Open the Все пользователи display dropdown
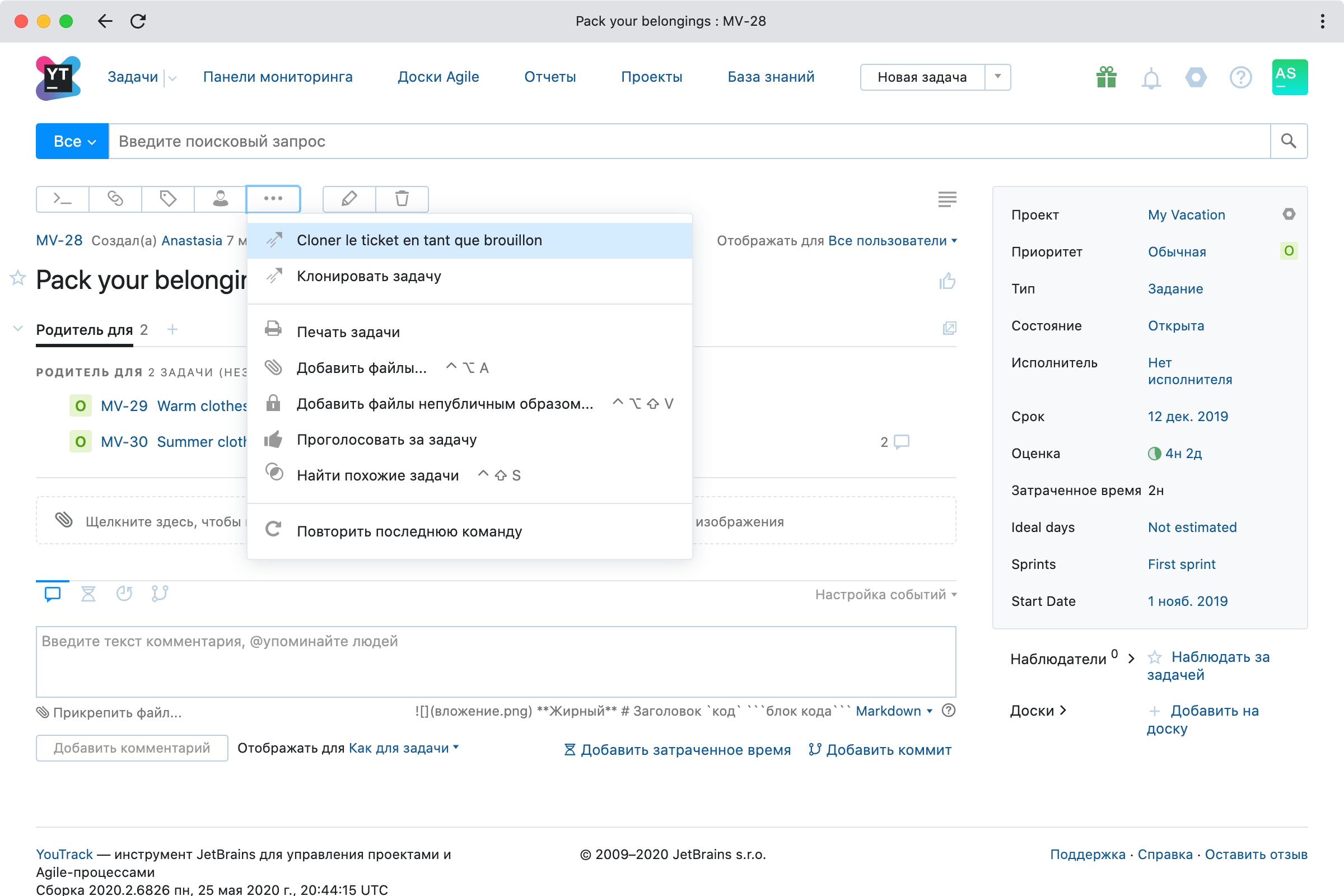This screenshot has height=896, width=1344. 892,240
